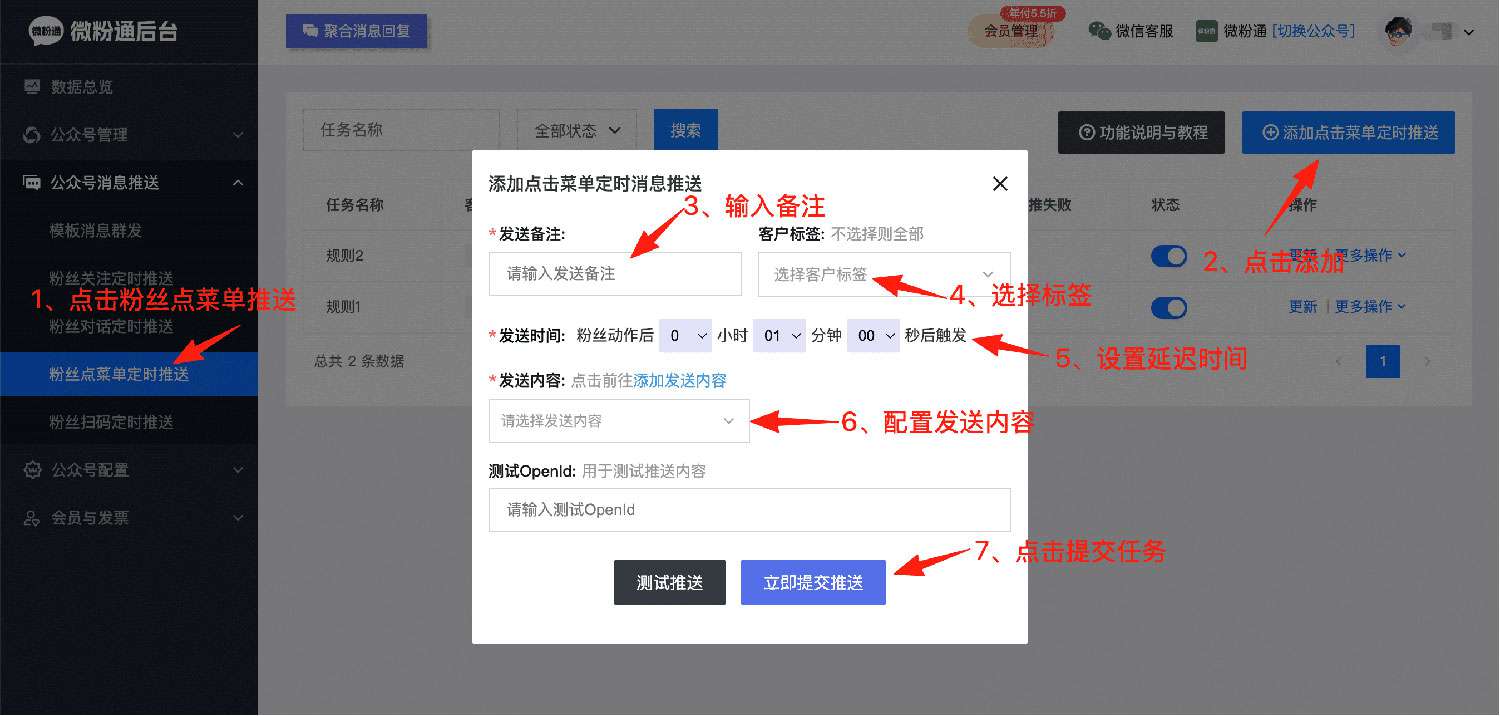Open the hours dropdown showing 0
The height and width of the screenshot is (716, 1500).
pos(685,336)
